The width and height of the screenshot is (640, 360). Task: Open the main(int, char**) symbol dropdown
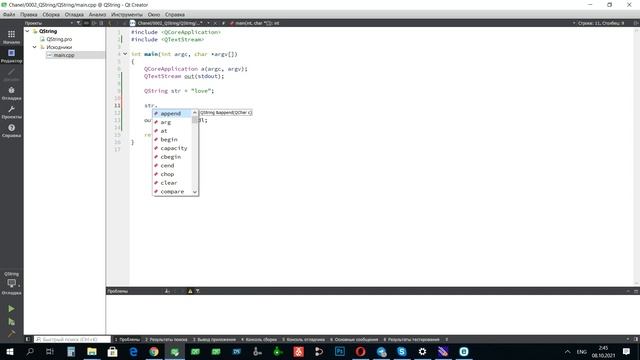click(257, 23)
